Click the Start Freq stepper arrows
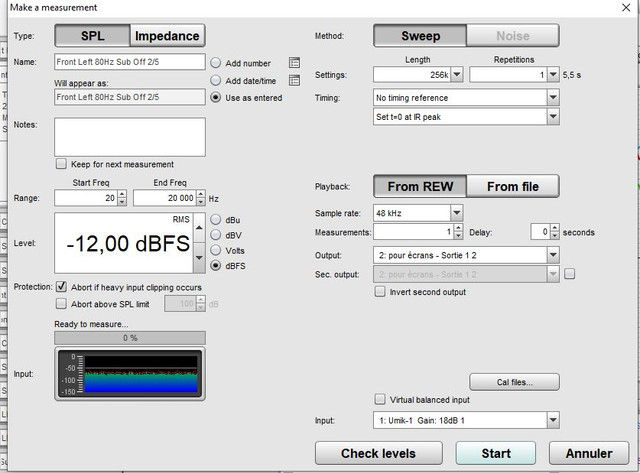This screenshot has width=640, height=473. 122,198
